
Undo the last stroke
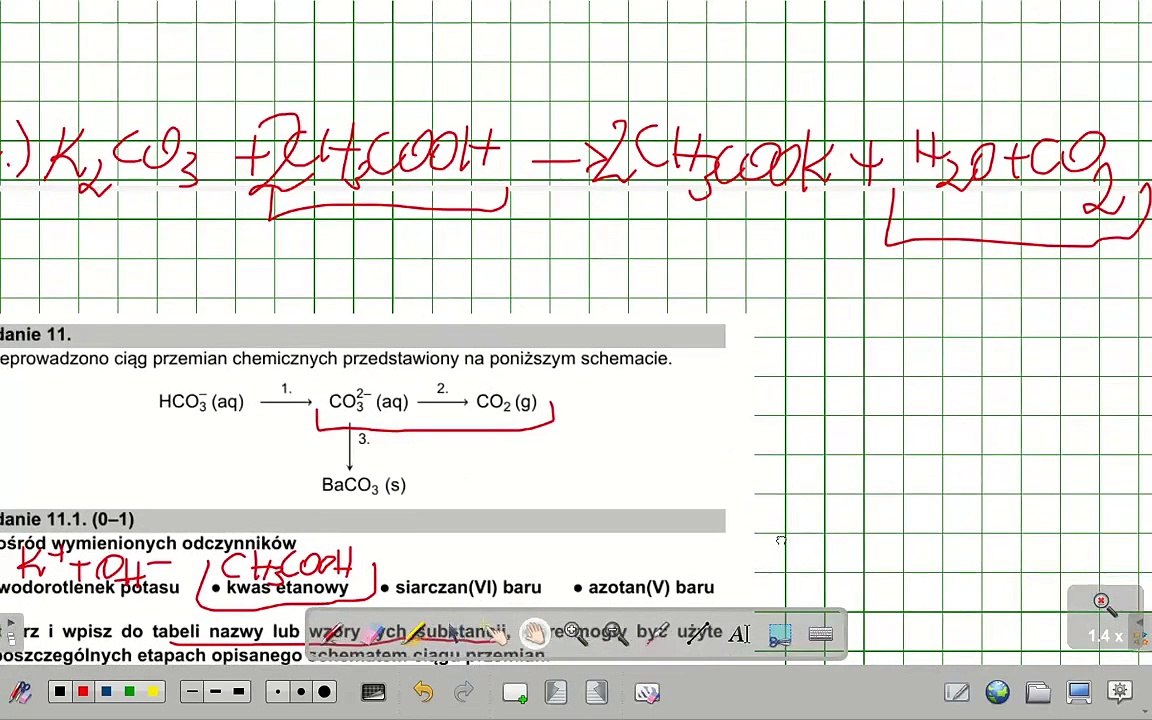click(x=422, y=691)
